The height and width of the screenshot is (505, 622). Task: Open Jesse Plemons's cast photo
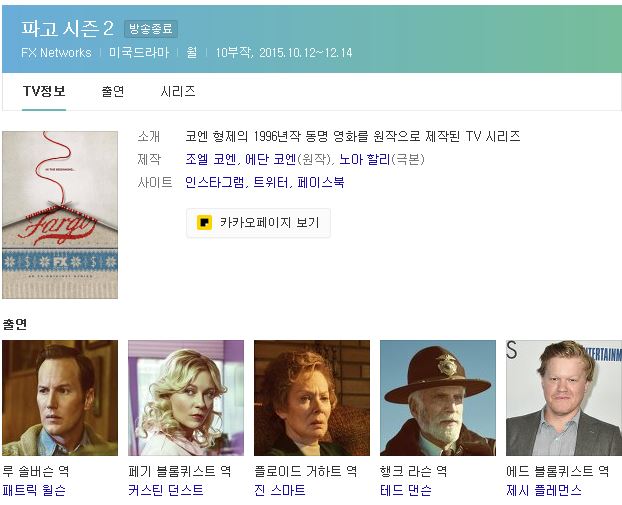564,398
